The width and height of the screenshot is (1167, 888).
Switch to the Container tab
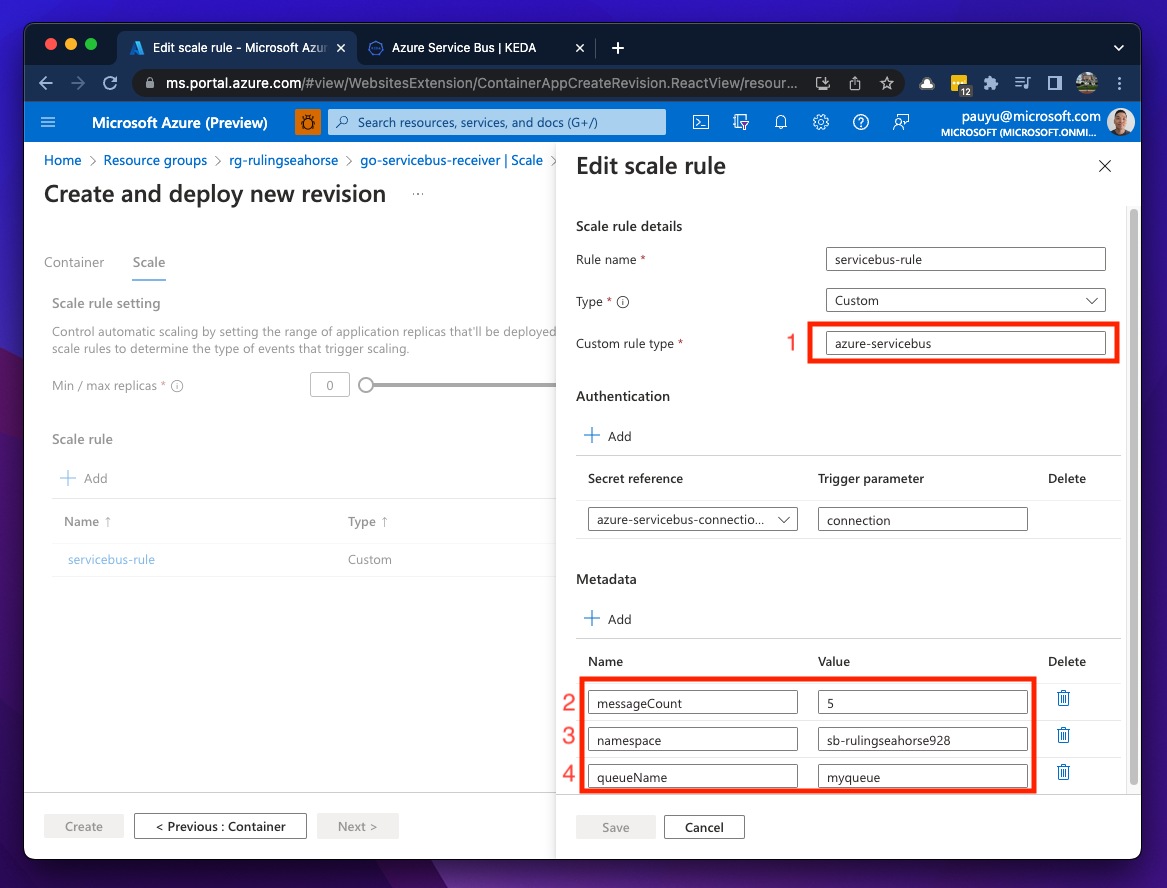74,262
